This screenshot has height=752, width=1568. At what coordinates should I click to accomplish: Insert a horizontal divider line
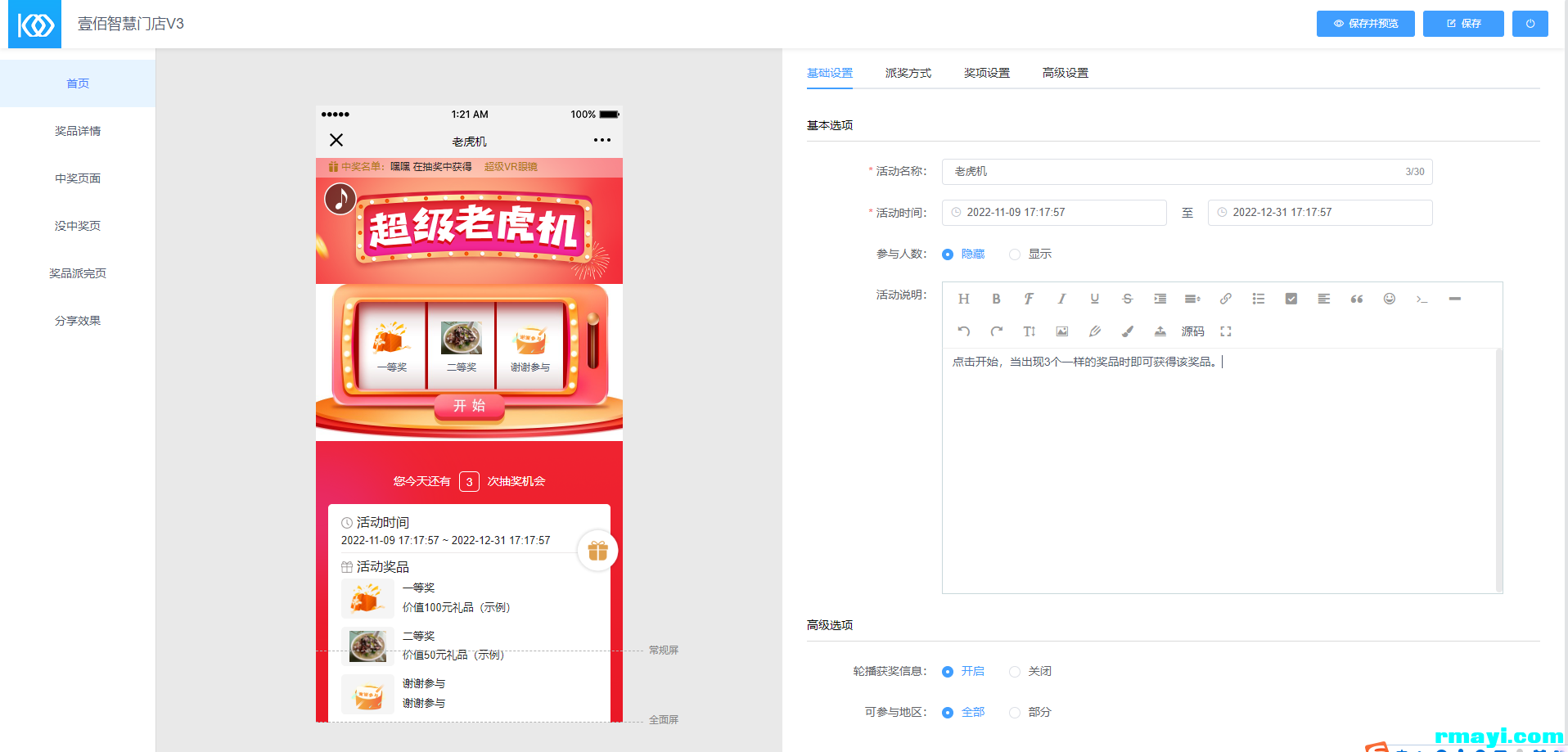1454,299
